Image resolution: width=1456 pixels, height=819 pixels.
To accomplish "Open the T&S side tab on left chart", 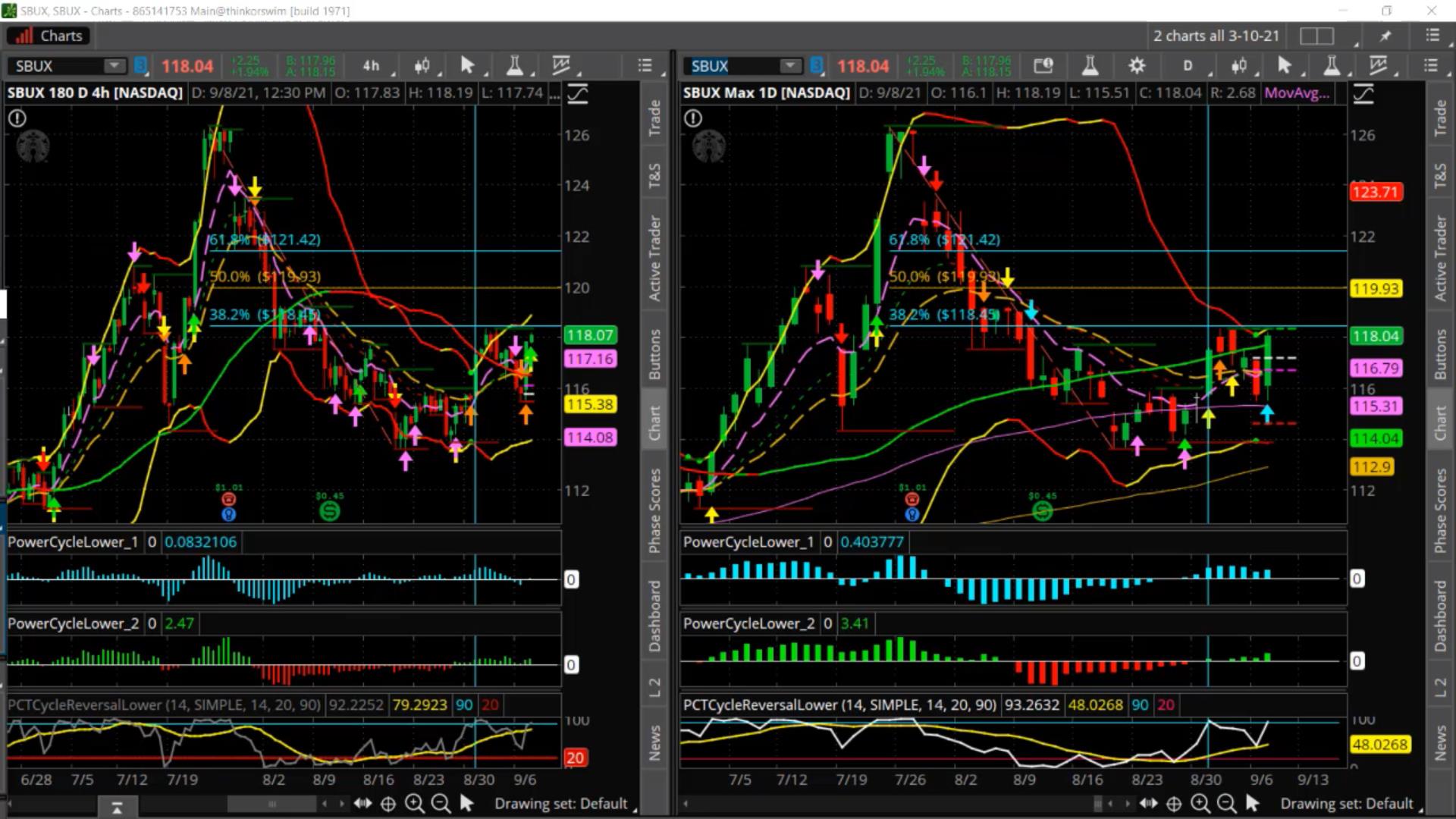I will click(x=654, y=176).
